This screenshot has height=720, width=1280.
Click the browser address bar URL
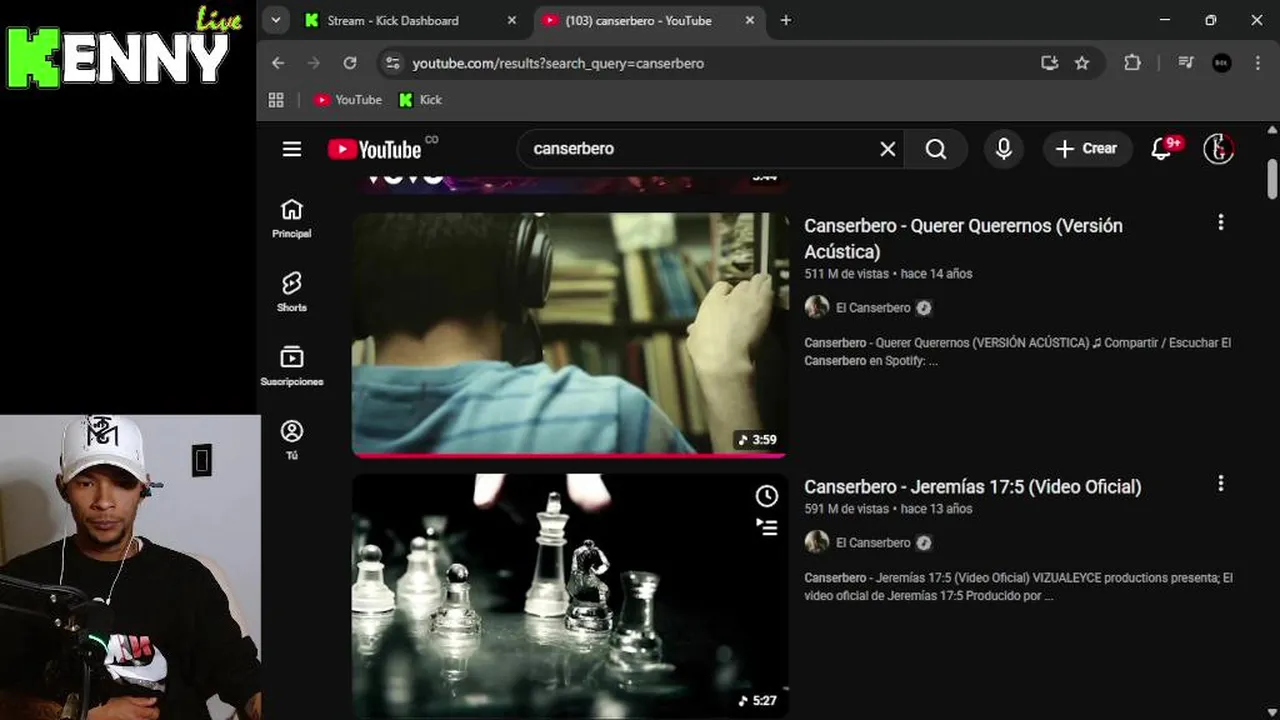point(558,63)
